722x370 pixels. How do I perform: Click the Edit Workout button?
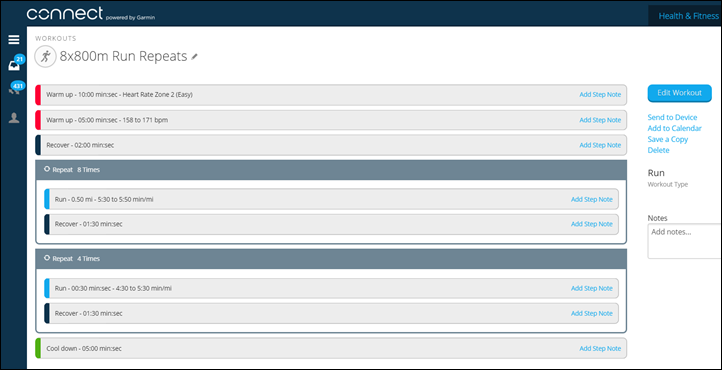click(679, 93)
